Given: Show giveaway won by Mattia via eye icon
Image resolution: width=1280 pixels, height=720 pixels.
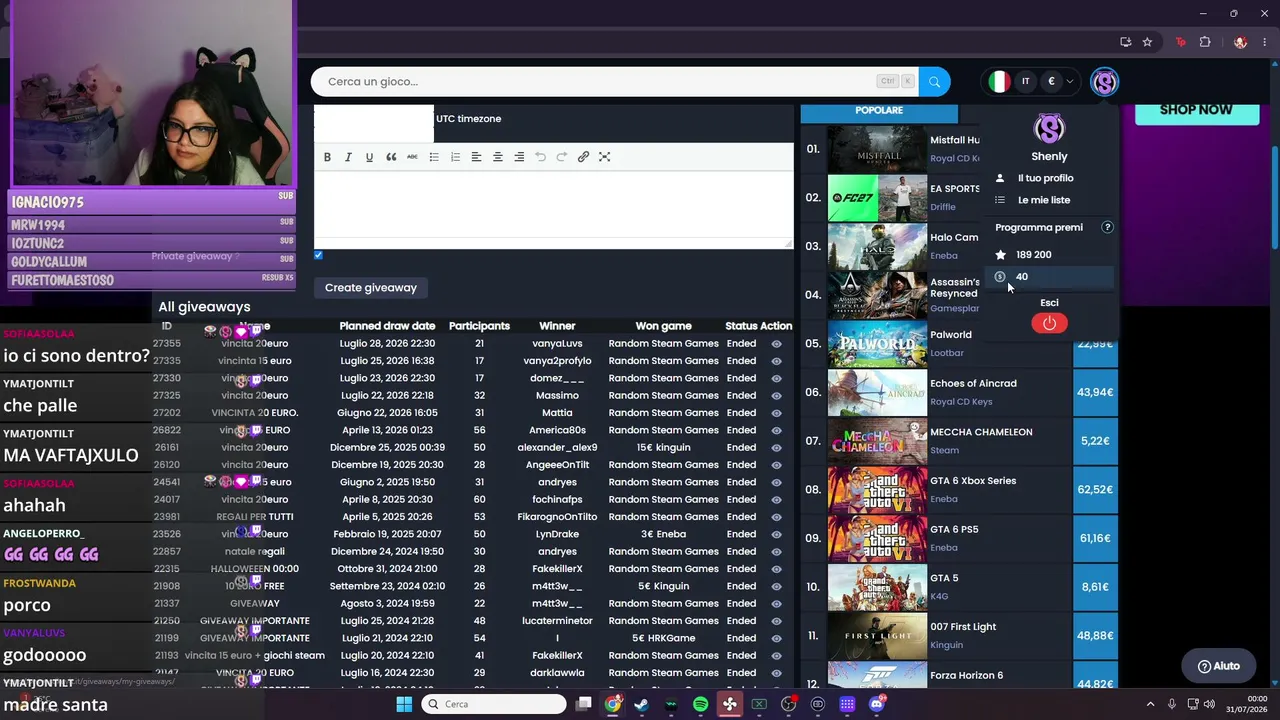Looking at the screenshot, I should tap(776, 413).
